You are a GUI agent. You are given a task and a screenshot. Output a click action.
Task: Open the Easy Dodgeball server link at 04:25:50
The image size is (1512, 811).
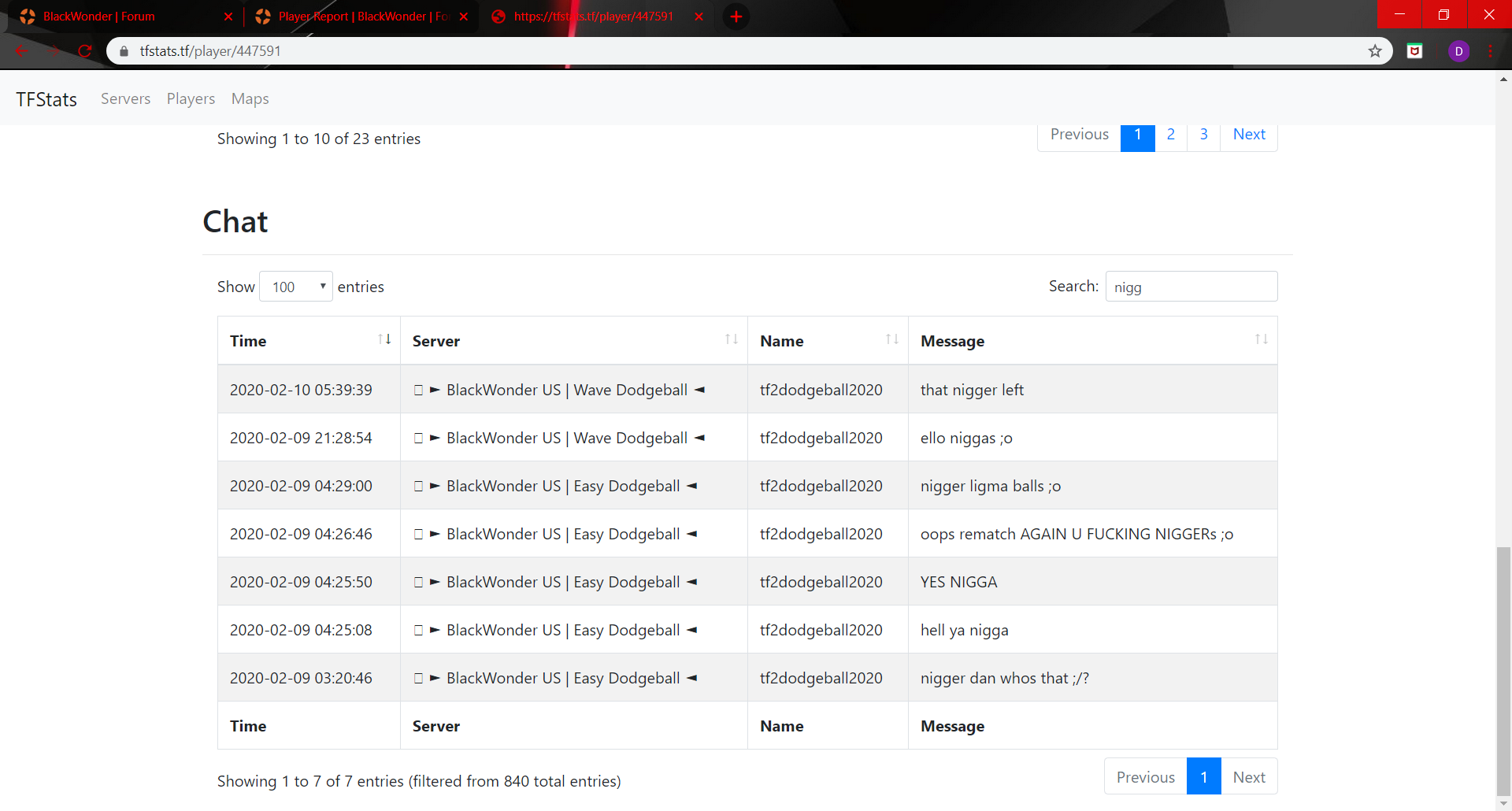555,582
